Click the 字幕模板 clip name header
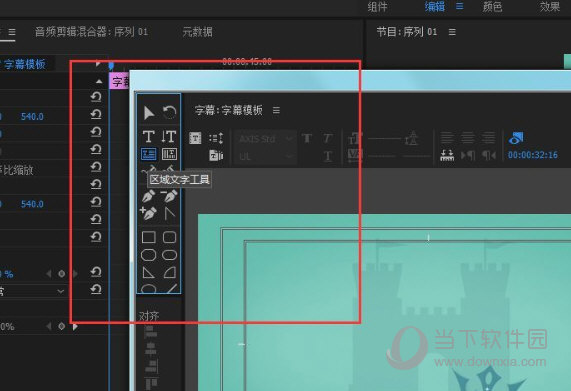 25,64
